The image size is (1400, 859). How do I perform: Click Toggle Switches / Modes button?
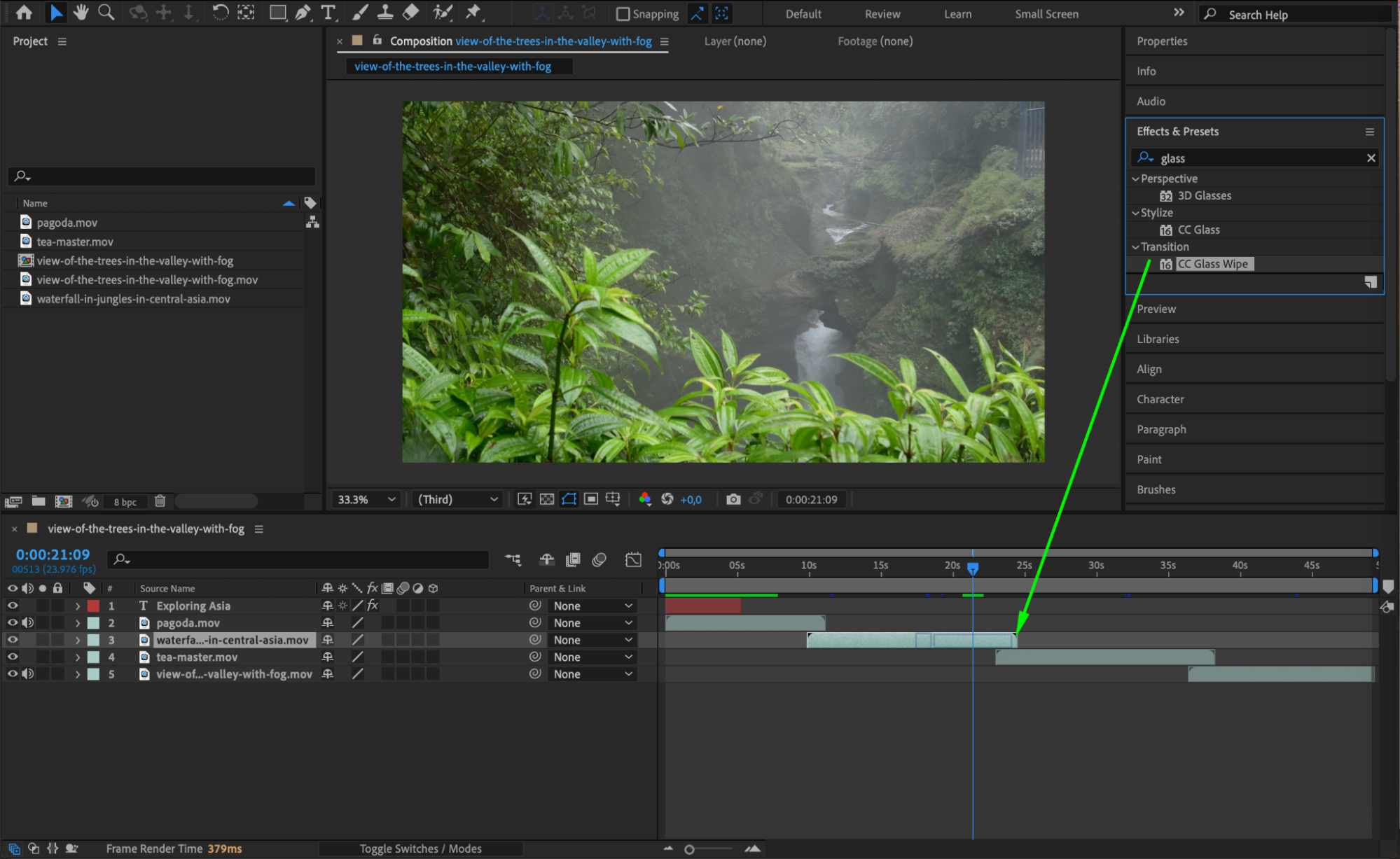(420, 848)
